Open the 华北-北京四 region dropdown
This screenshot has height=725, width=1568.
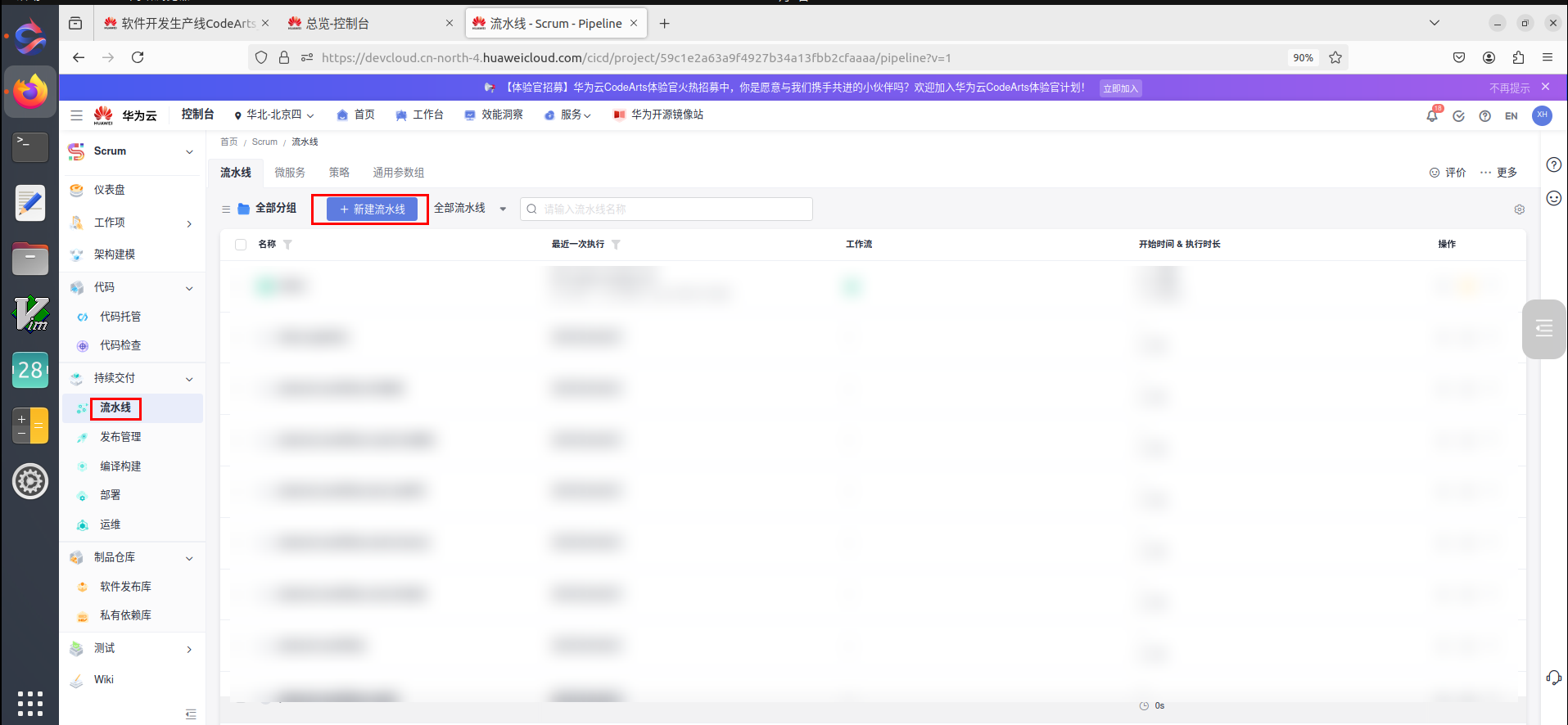pyautogui.click(x=274, y=115)
